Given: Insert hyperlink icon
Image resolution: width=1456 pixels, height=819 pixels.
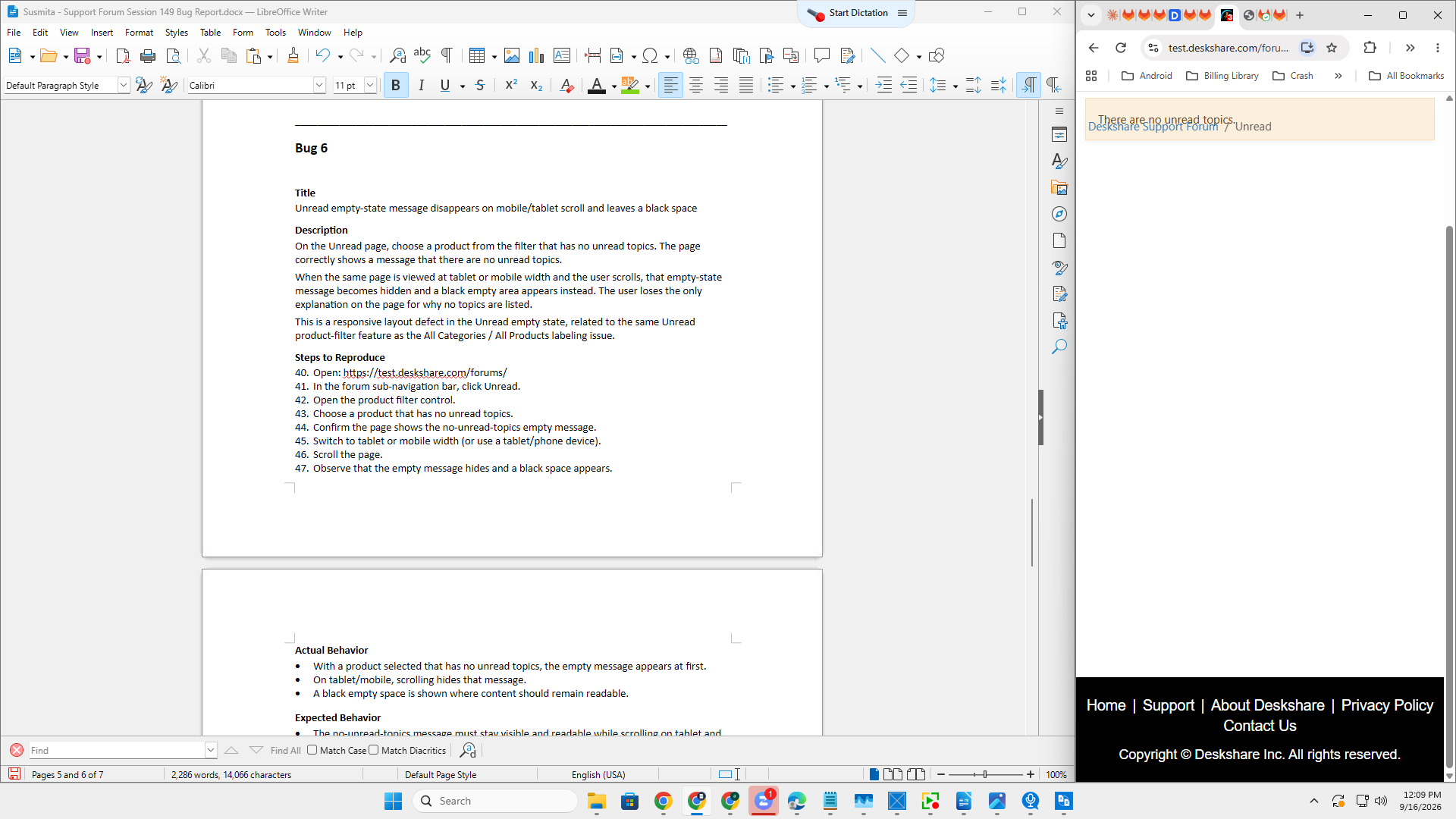Looking at the screenshot, I should [x=691, y=55].
